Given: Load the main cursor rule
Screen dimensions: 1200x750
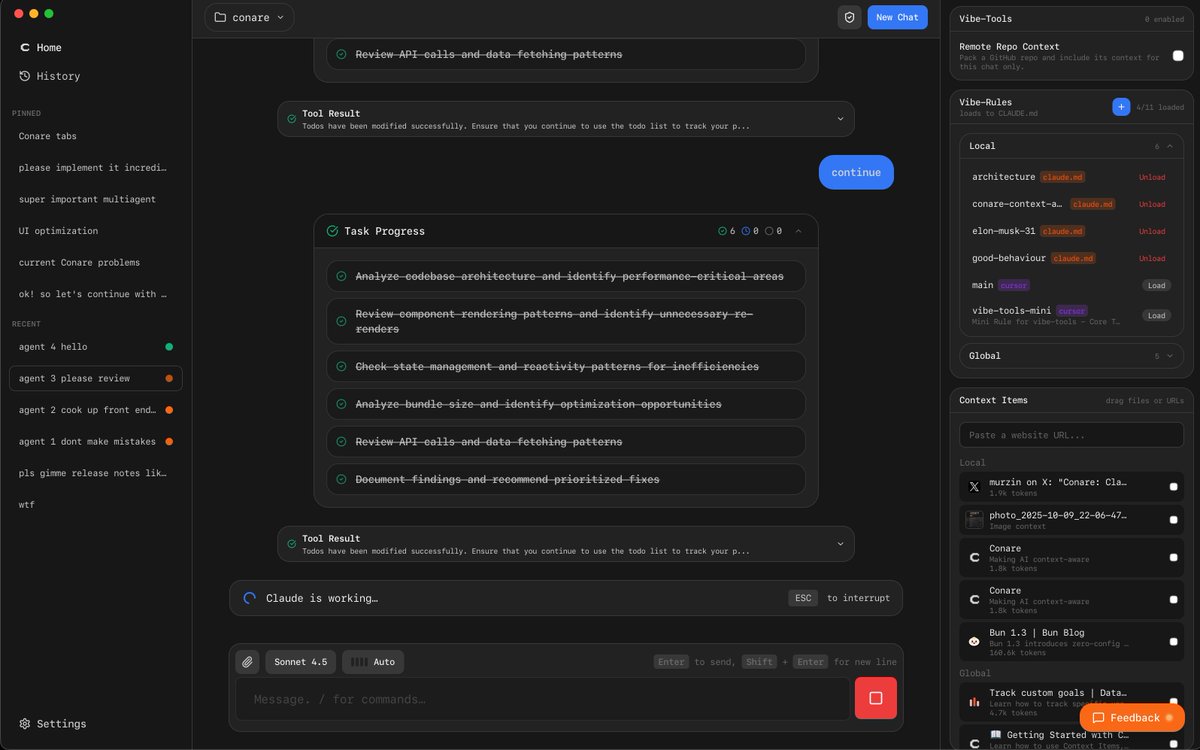Looking at the screenshot, I should [x=1157, y=285].
